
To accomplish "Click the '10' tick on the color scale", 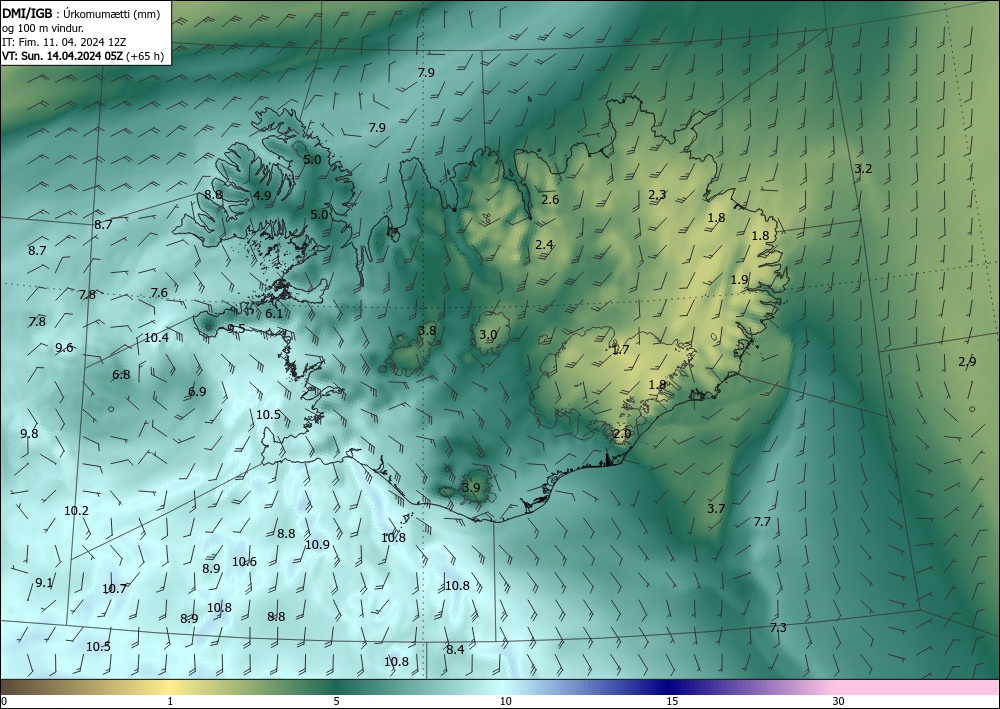I will tap(506, 701).
